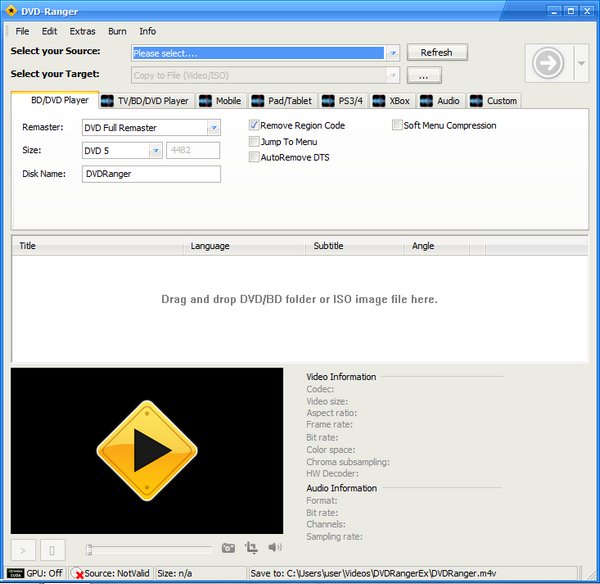Click the drag and drop hint text
Image resolution: width=600 pixels, height=584 pixels.
(x=299, y=299)
